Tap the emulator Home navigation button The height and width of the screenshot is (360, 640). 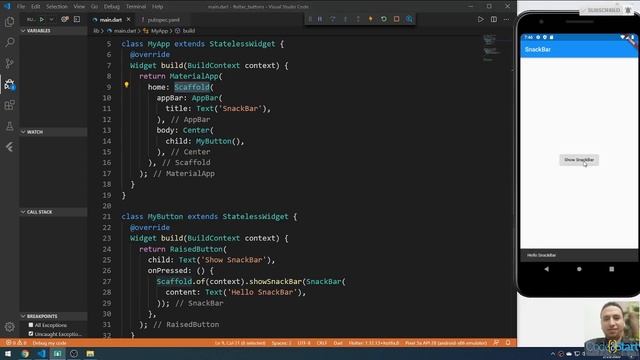pyautogui.click(x=579, y=269)
